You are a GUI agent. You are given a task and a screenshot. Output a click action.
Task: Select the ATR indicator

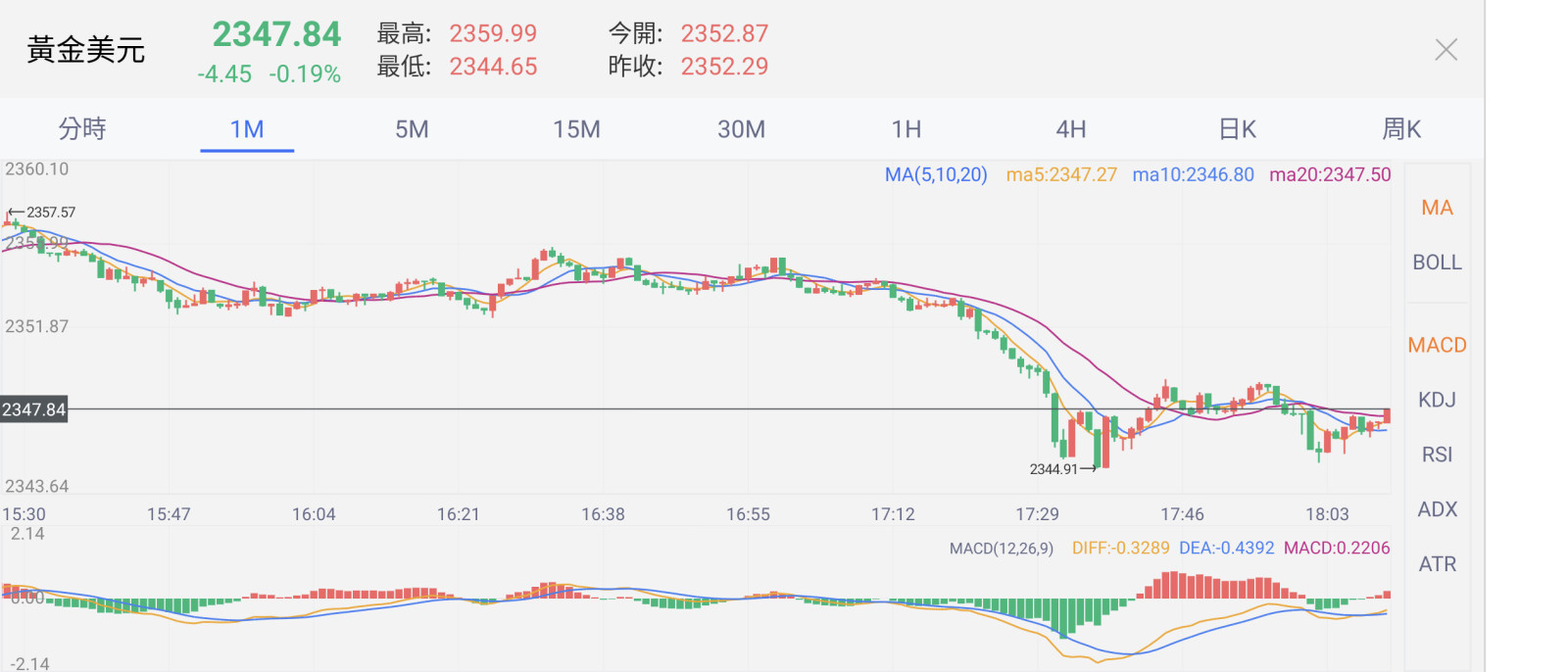[1437, 564]
